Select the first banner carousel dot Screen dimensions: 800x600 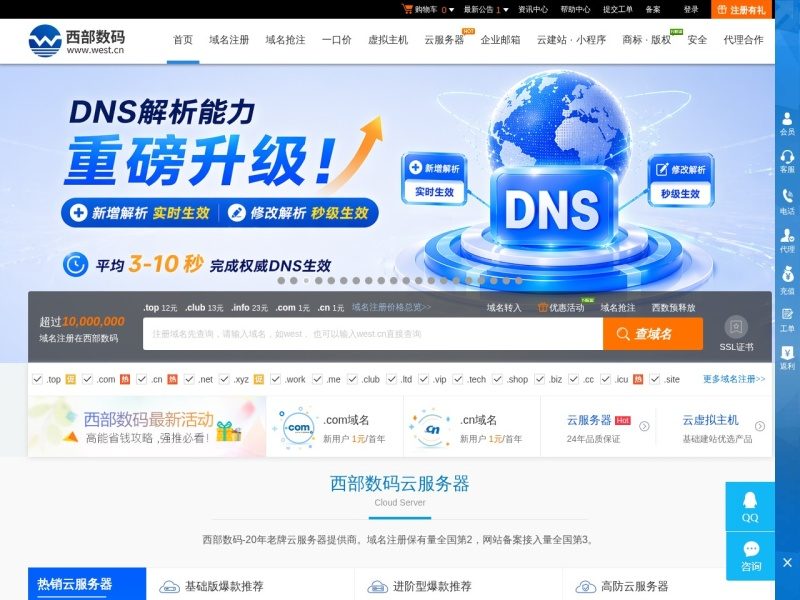click(x=281, y=281)
